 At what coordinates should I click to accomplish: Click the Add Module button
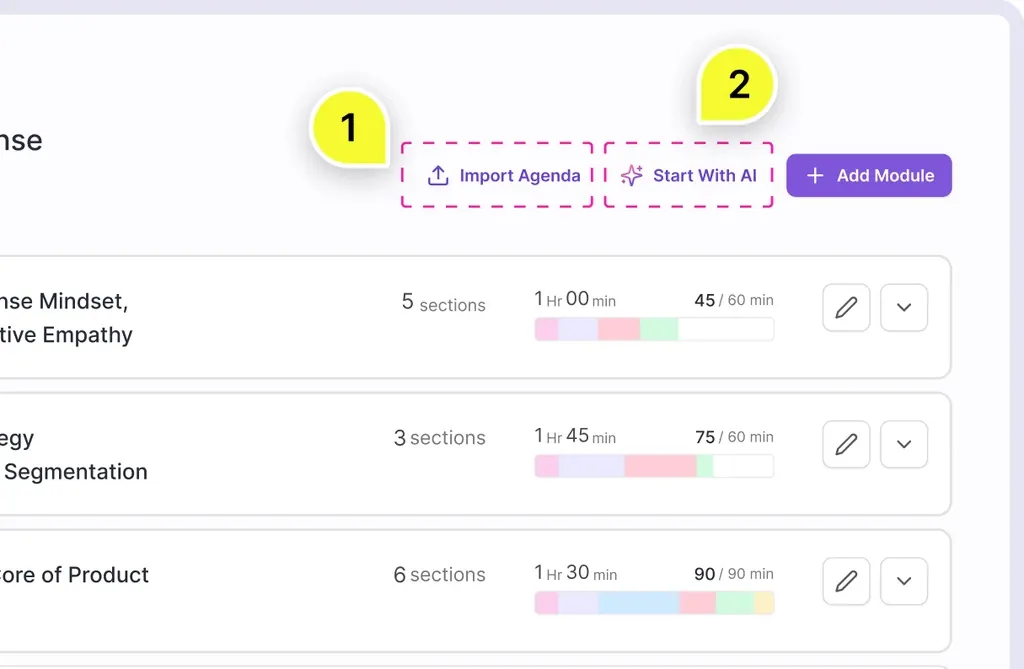coord(869,175)
